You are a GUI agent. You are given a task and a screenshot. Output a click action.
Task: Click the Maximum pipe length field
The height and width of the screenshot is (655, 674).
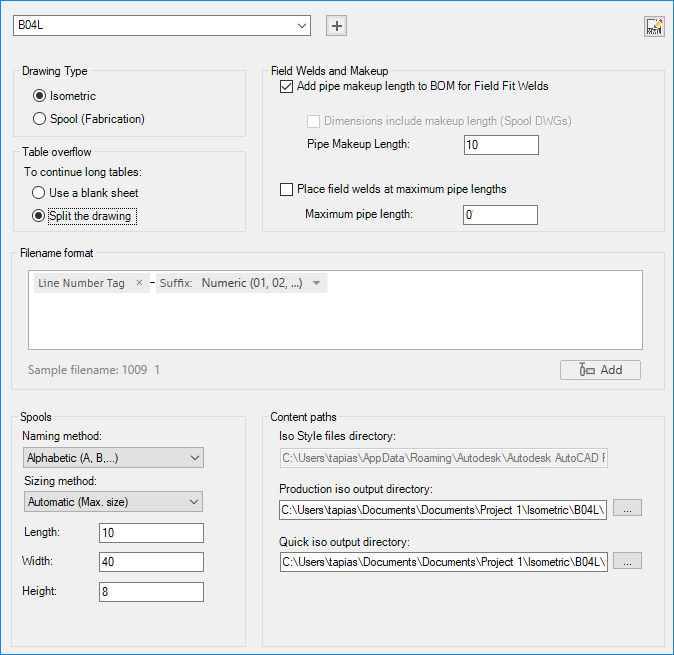pyautogui.click(x=501, y=215)
